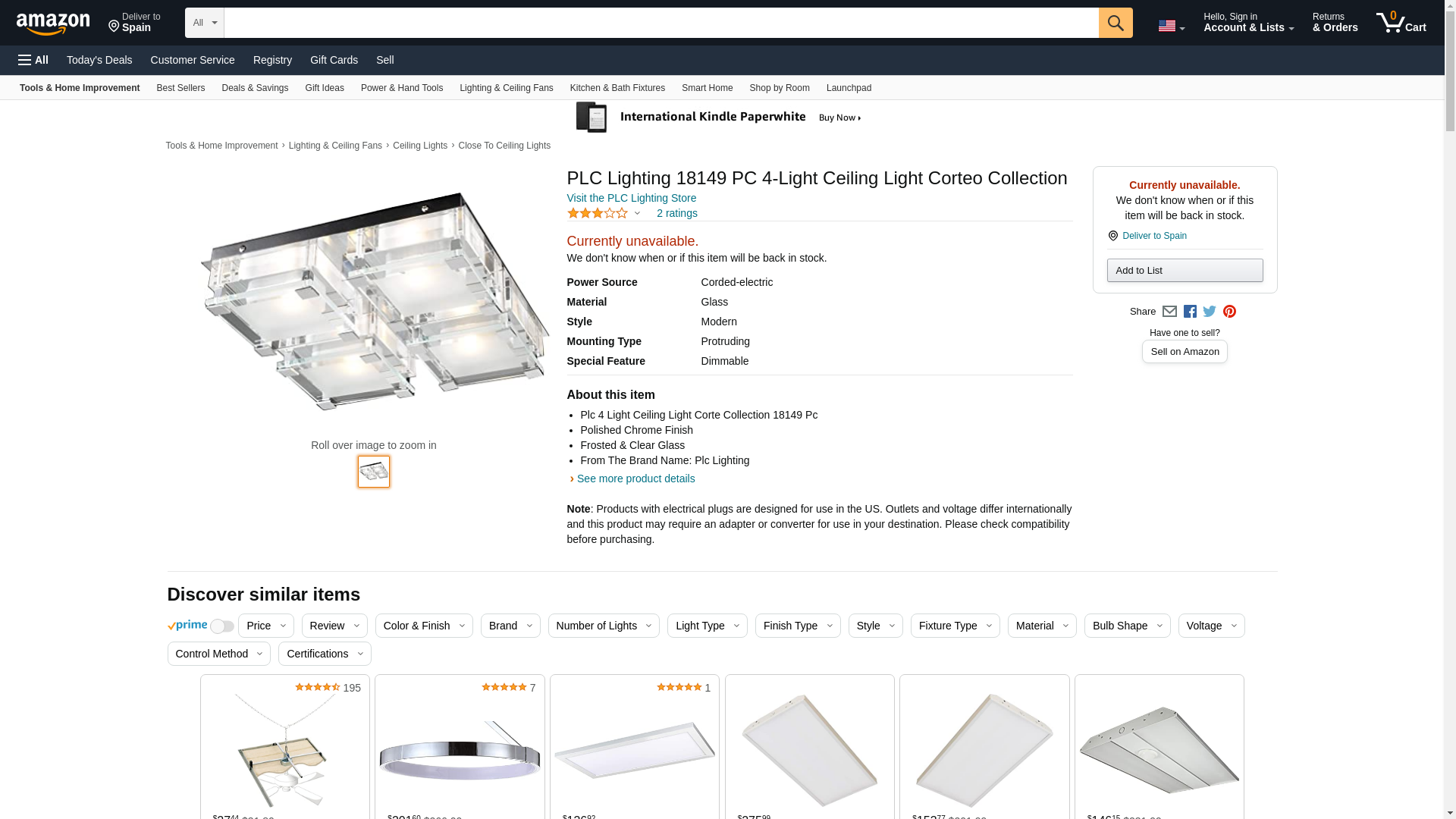Click the magnifying glass search button

pyautogui.click(x=1115, y=23)
